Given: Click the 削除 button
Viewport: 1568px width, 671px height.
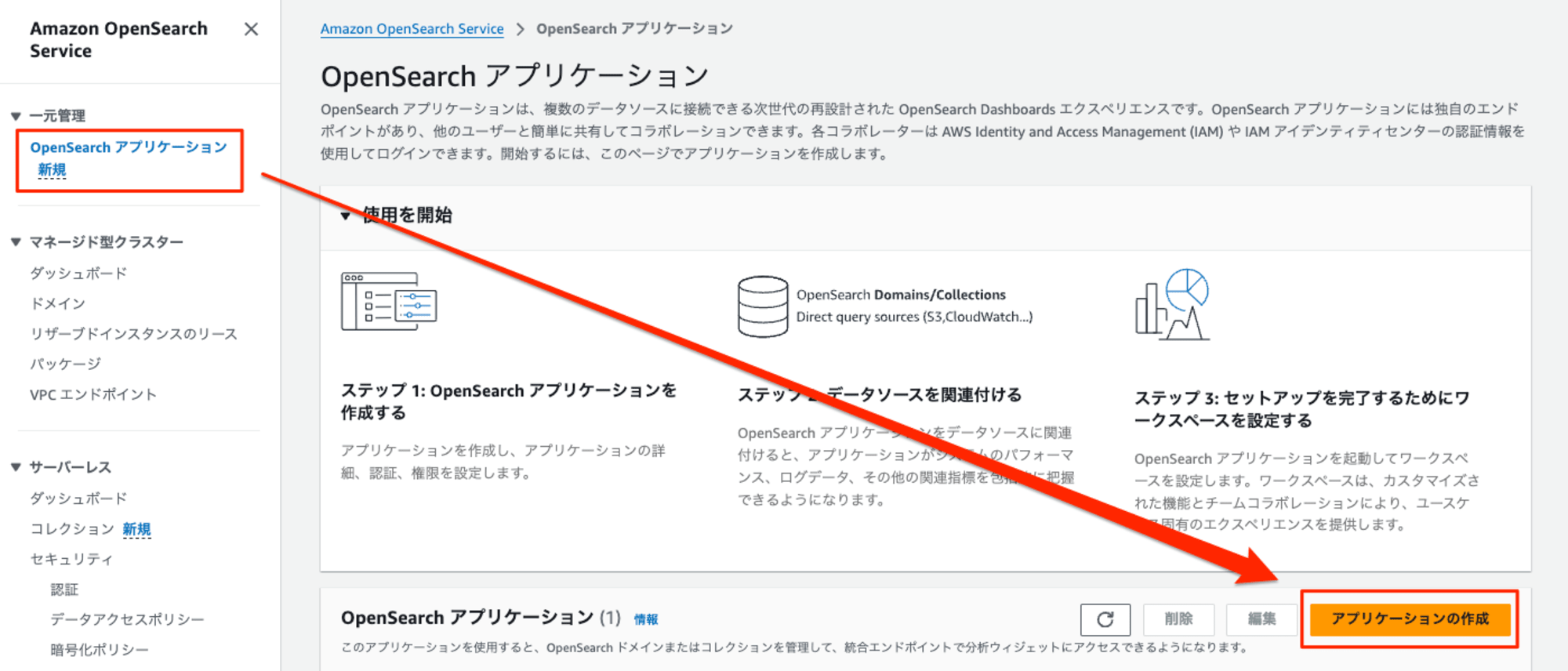Looking at the screenshot, I should [1178, 619].
